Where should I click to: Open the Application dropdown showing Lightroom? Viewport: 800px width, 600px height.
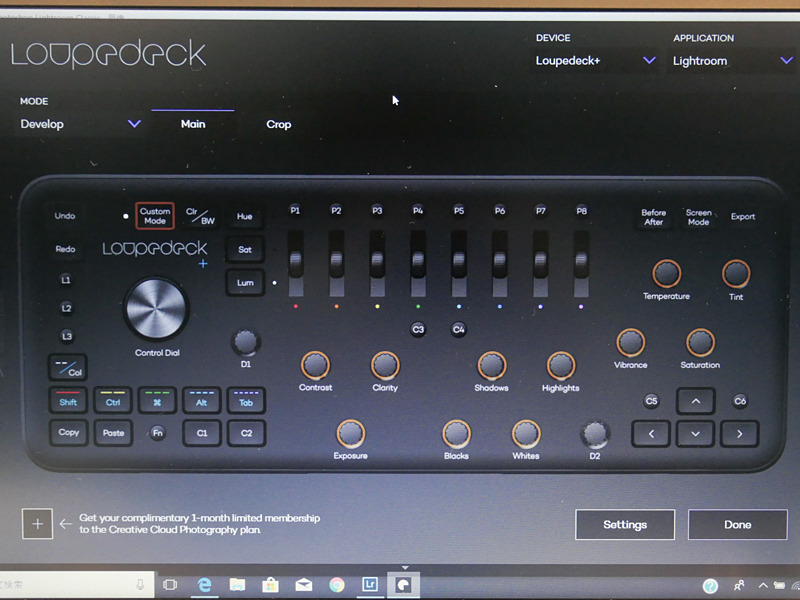coord(732,61)
